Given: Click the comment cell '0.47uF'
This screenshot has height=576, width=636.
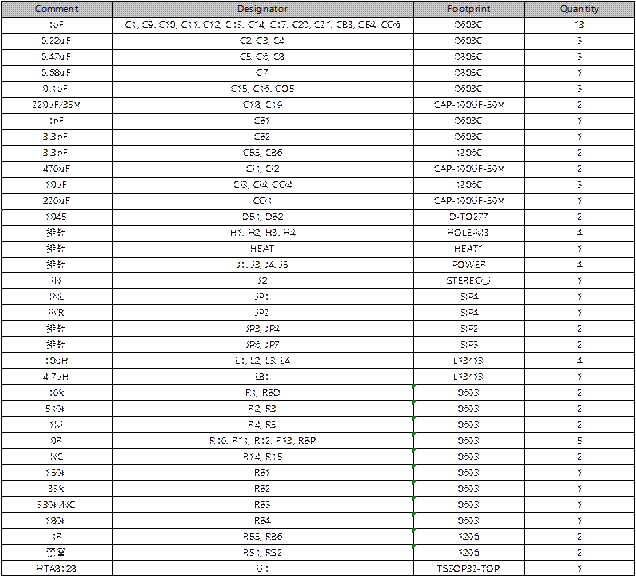Looking at the screenshot, I should (57, 57).
